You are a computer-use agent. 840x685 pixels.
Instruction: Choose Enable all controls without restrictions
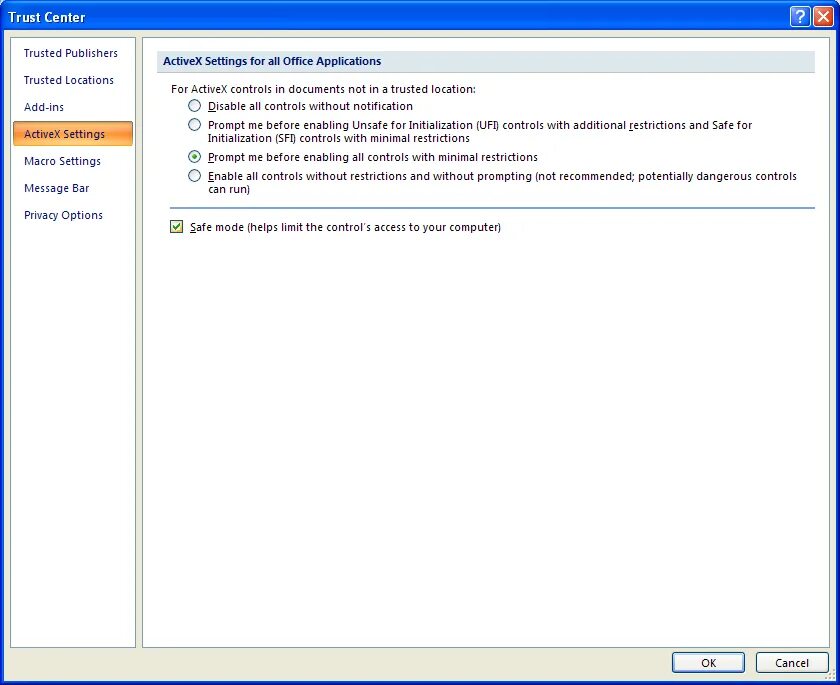194,176
